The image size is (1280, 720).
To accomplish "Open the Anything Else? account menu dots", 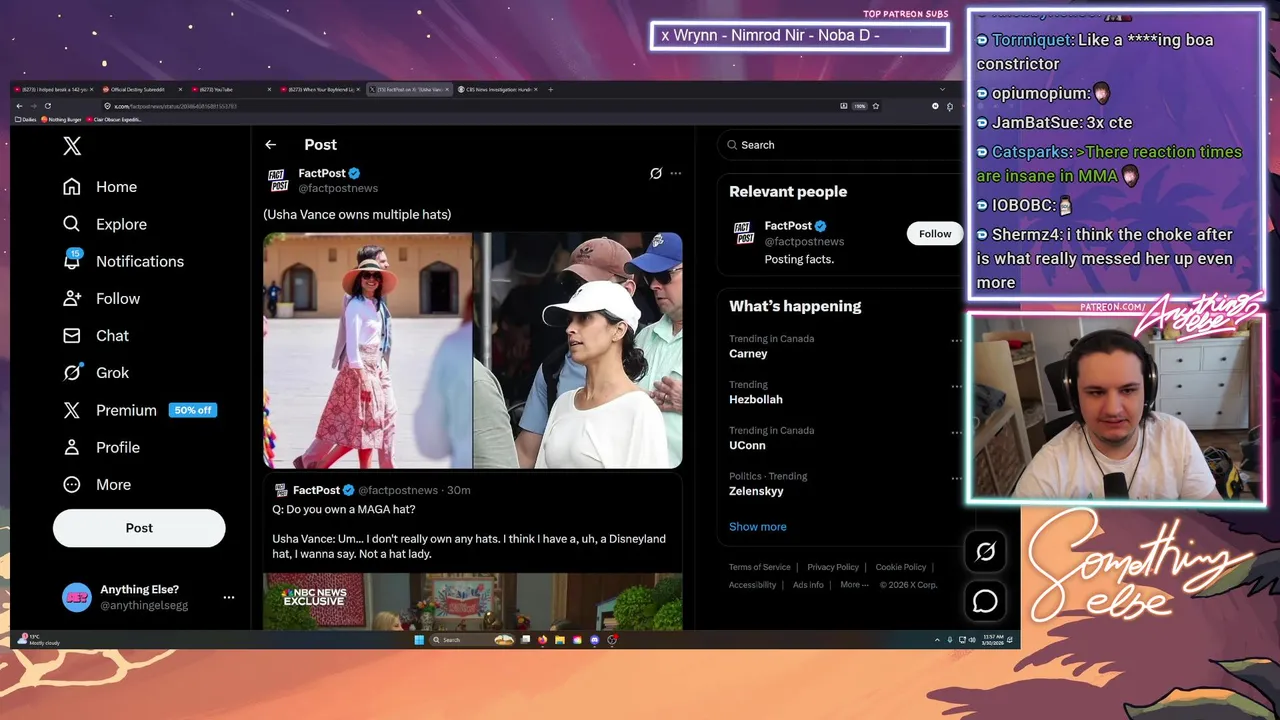I will 229,597.
